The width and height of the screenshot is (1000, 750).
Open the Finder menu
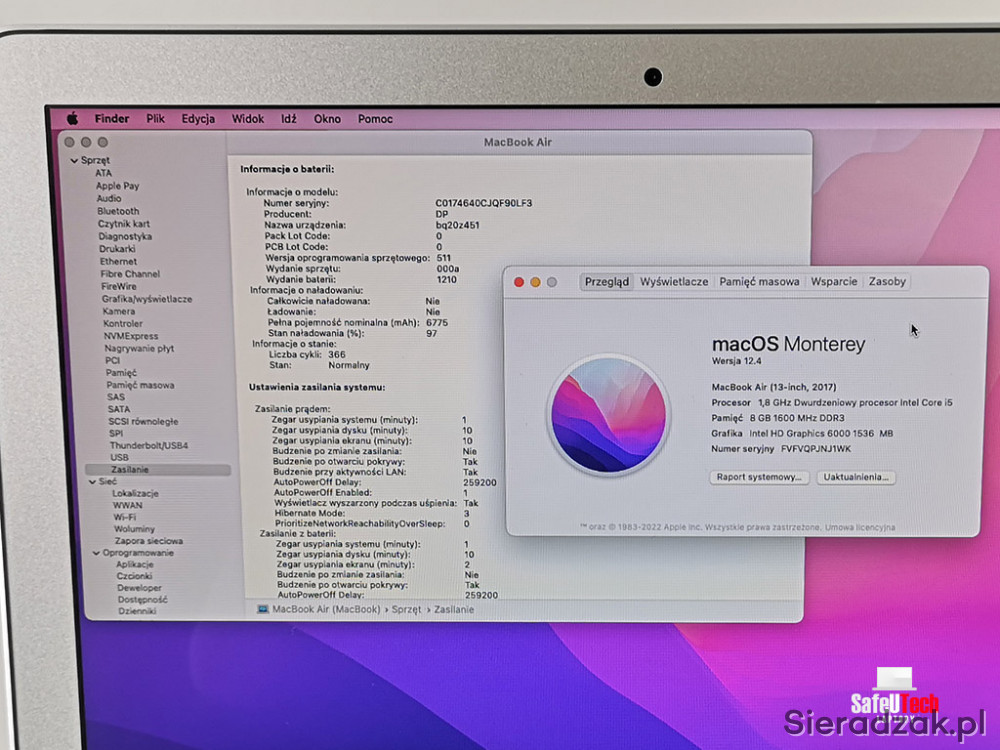[x=112, y=119]
